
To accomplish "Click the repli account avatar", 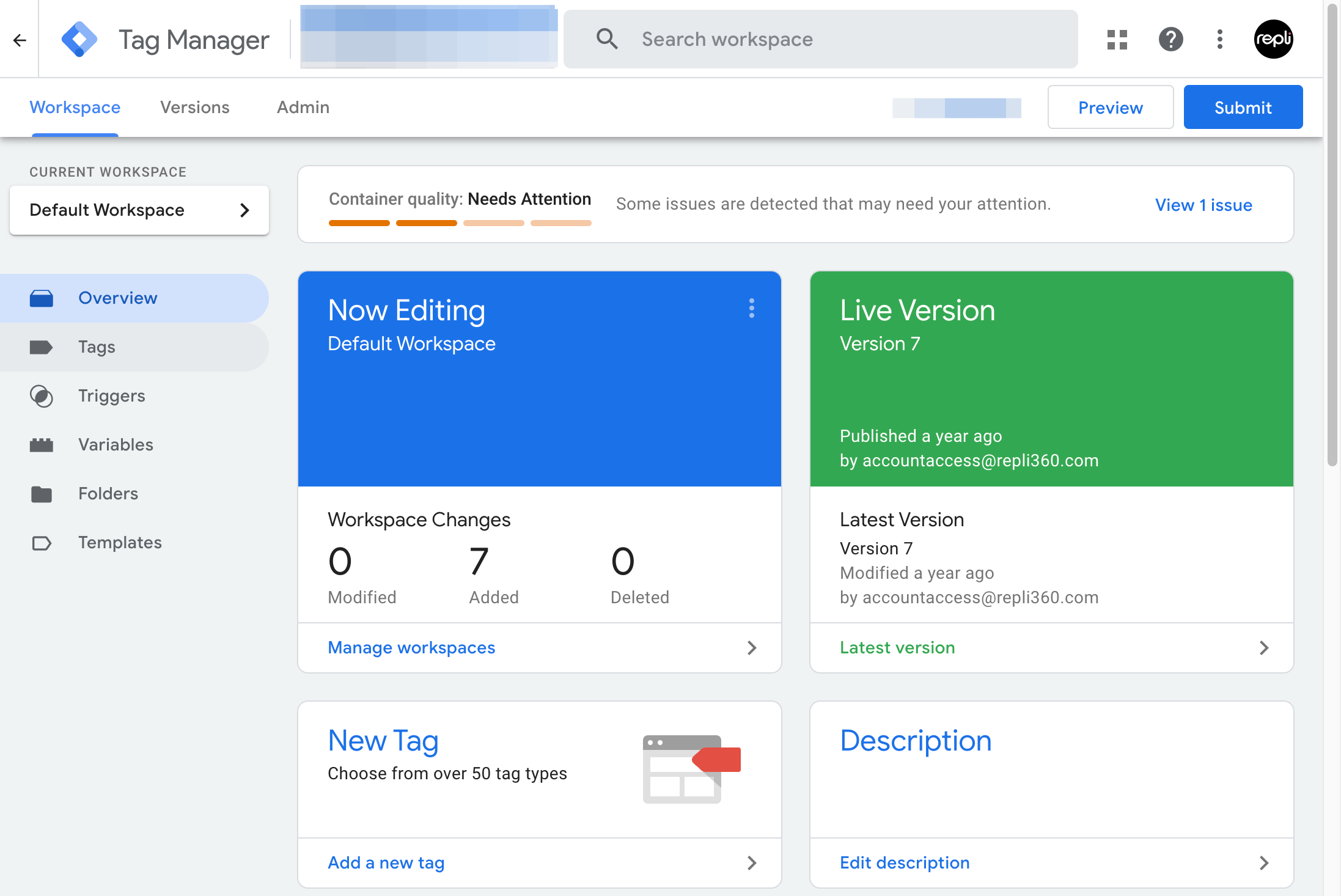I will (1274, 40).
